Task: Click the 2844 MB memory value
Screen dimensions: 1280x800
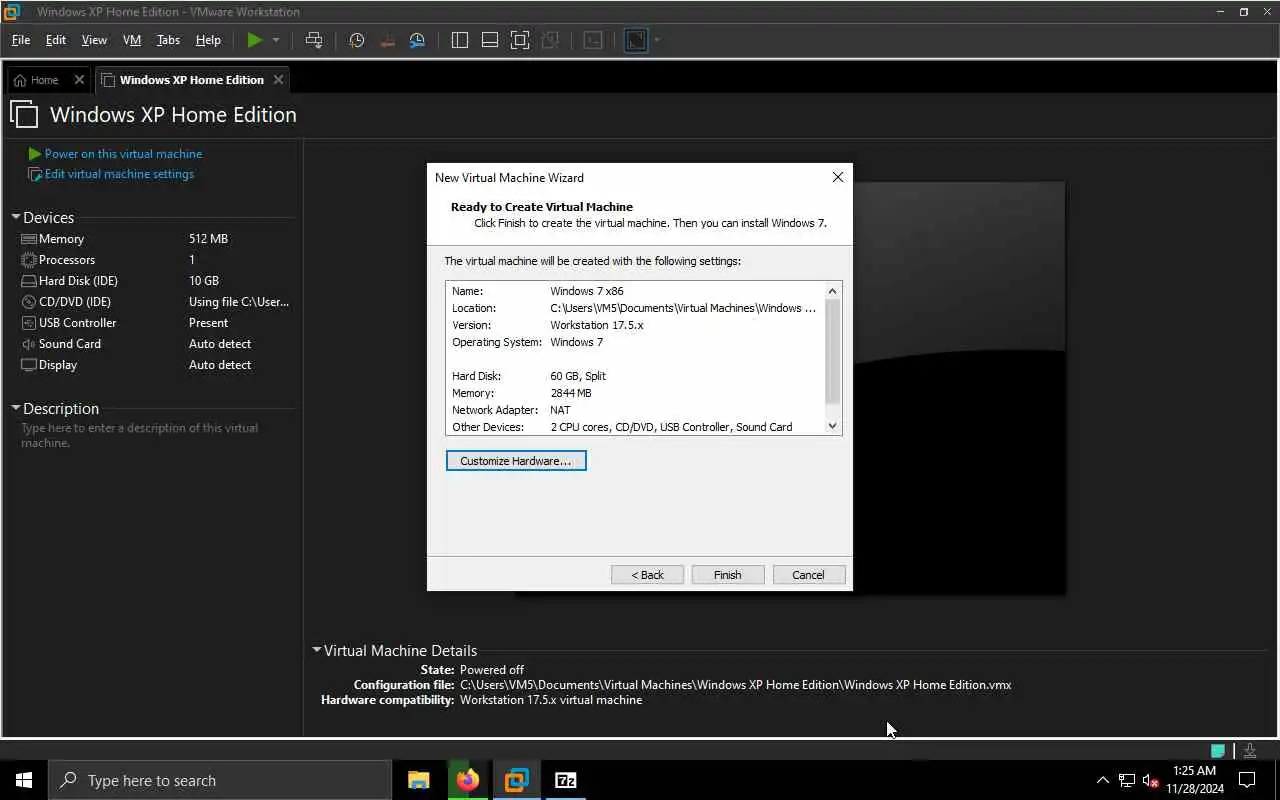Action: pyautogui.click(x=571, y=393)
